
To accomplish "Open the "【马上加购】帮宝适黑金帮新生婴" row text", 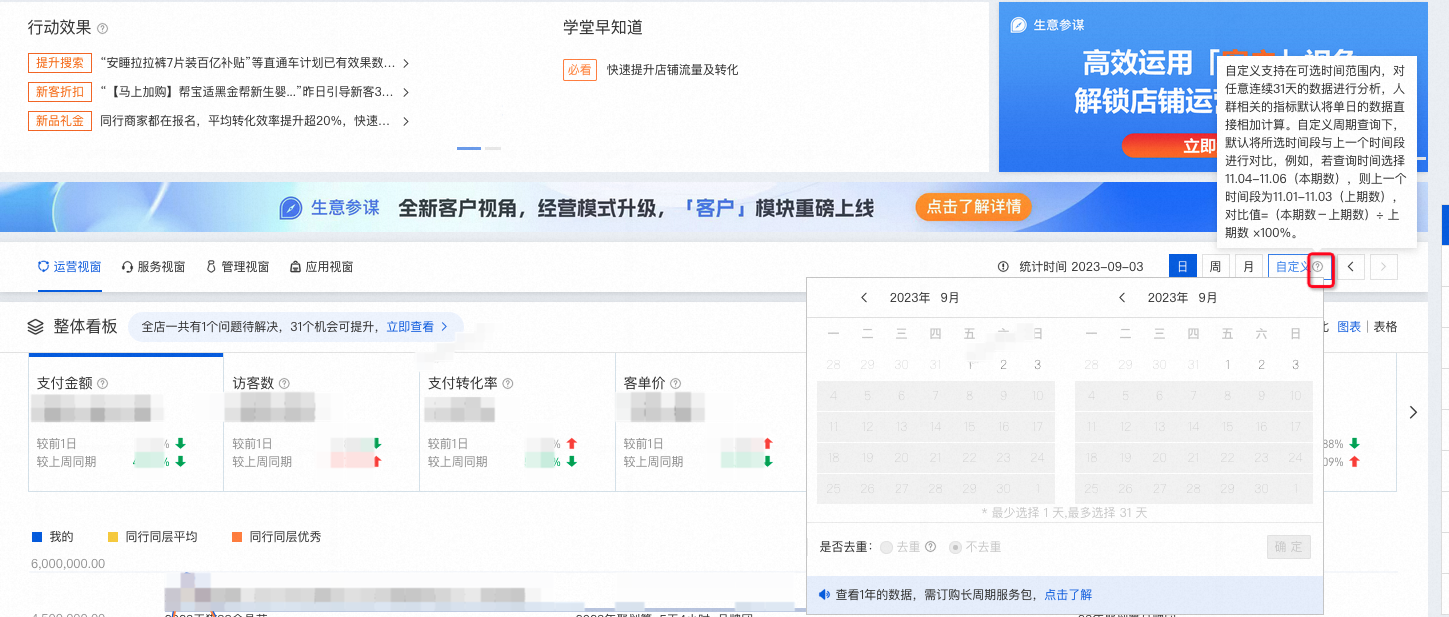I will pyautogui.click(x=247, y=92).
